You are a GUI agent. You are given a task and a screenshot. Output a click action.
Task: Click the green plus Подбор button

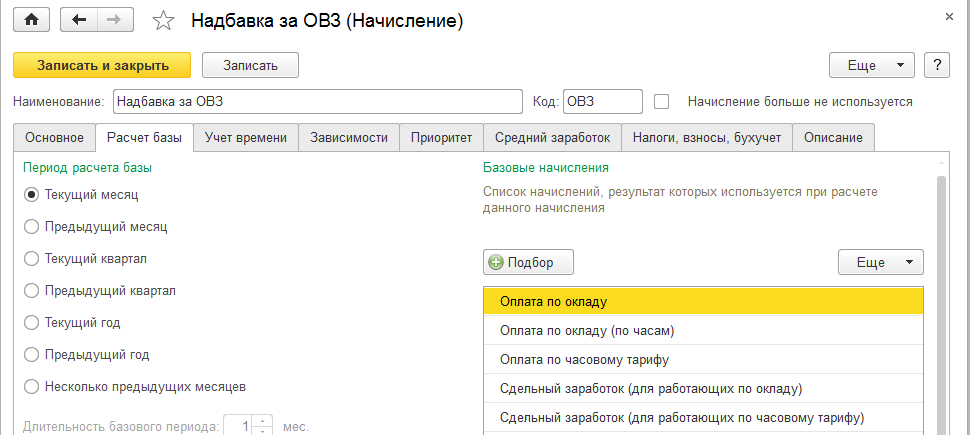528,262
